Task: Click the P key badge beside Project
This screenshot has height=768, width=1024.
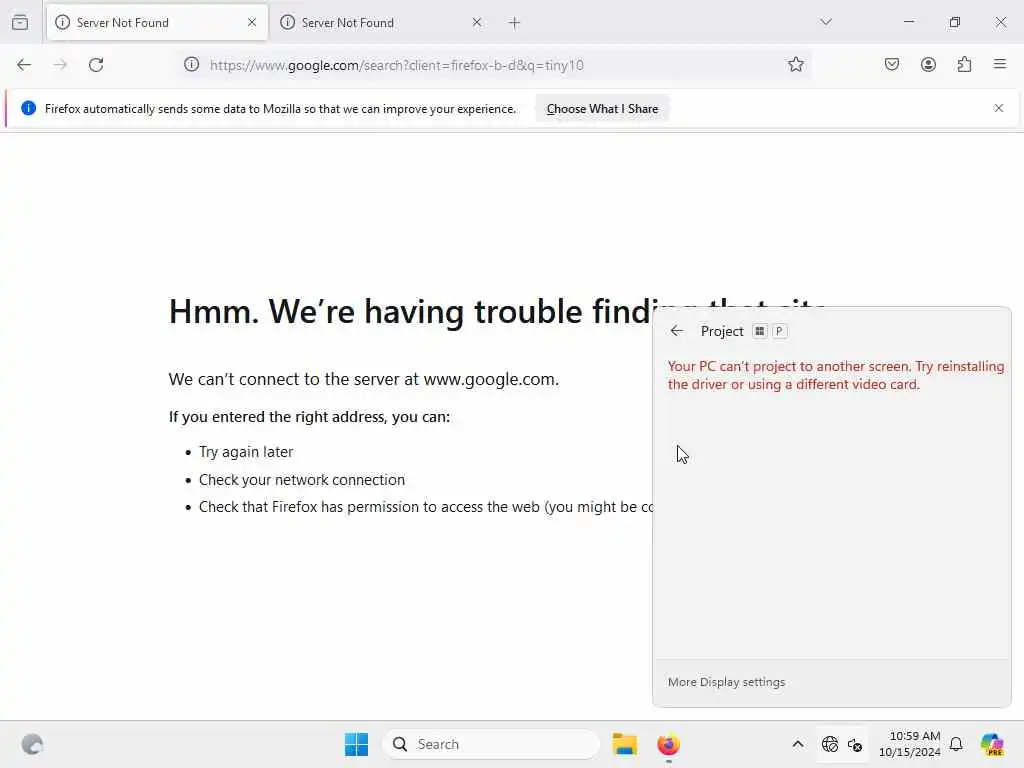Action: (779, 331)
